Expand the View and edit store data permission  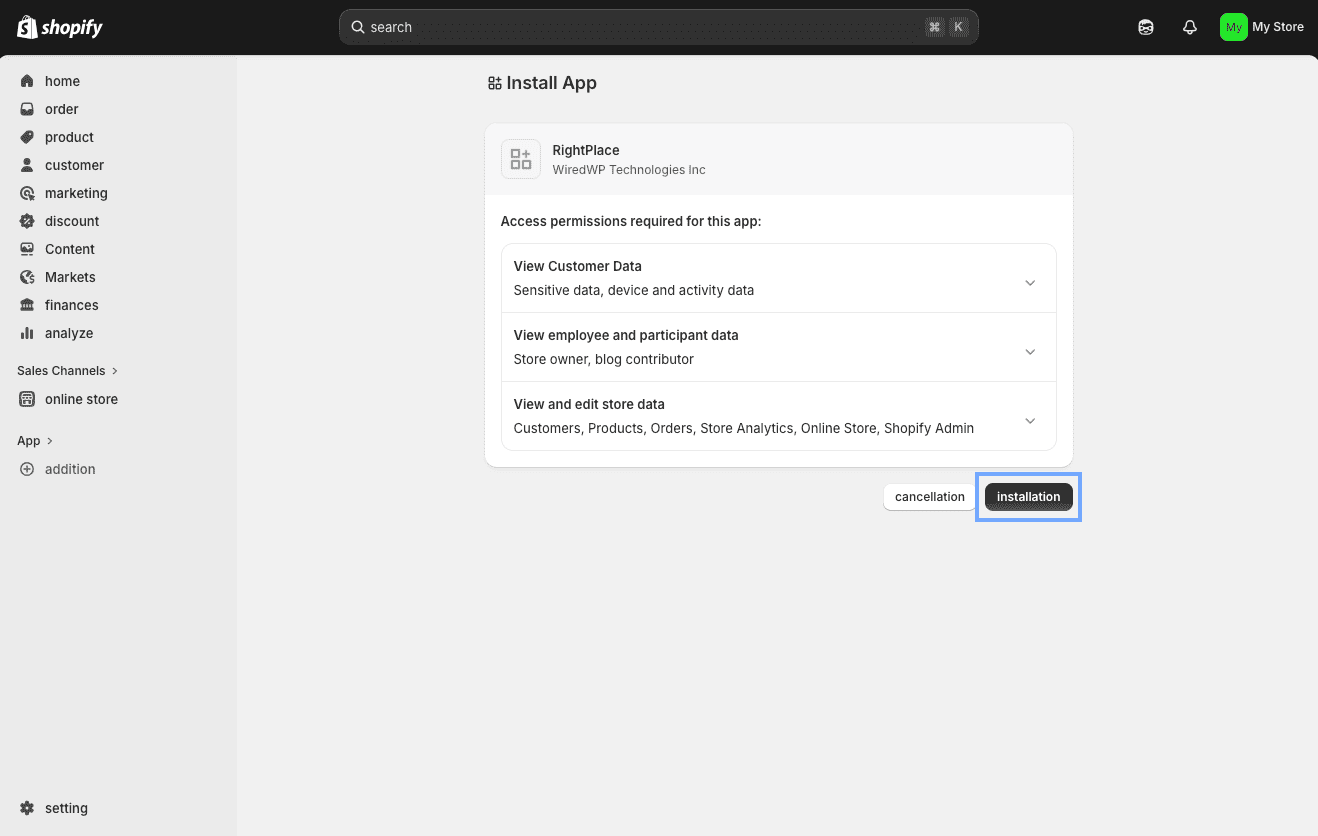point(1030,420)
